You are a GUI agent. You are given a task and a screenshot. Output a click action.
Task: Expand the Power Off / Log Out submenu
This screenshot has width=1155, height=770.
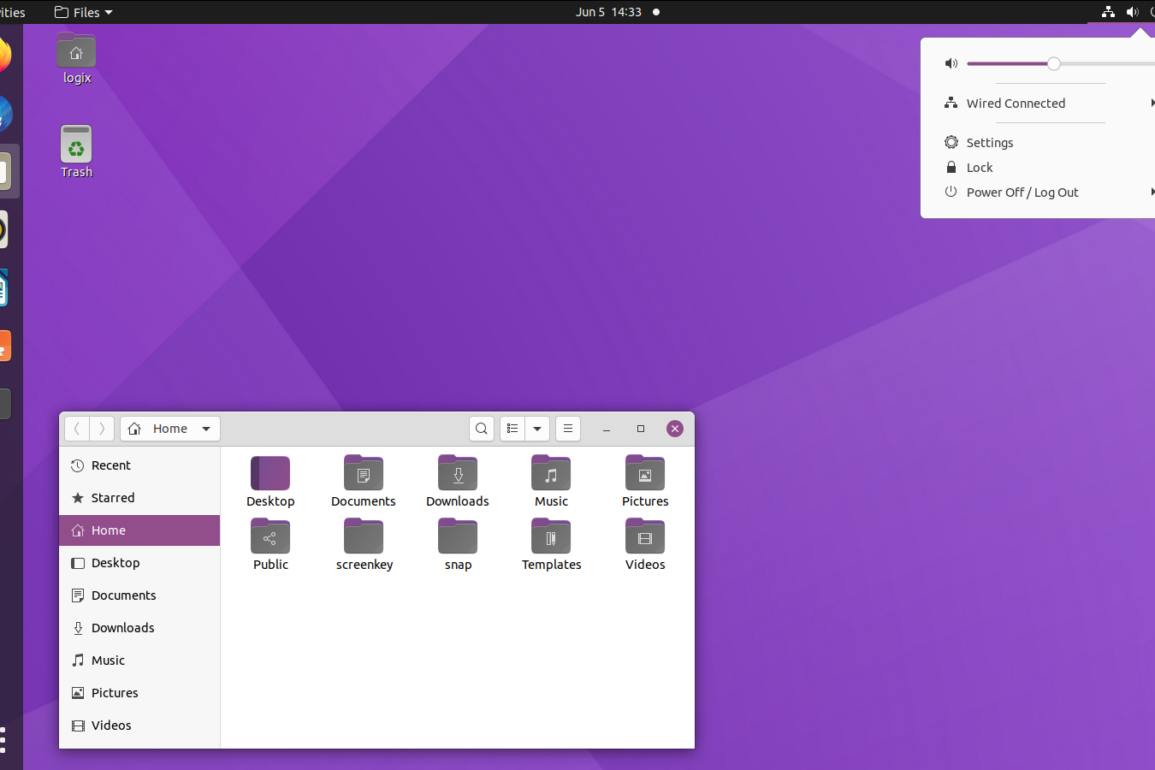(x=1022, y=193)
